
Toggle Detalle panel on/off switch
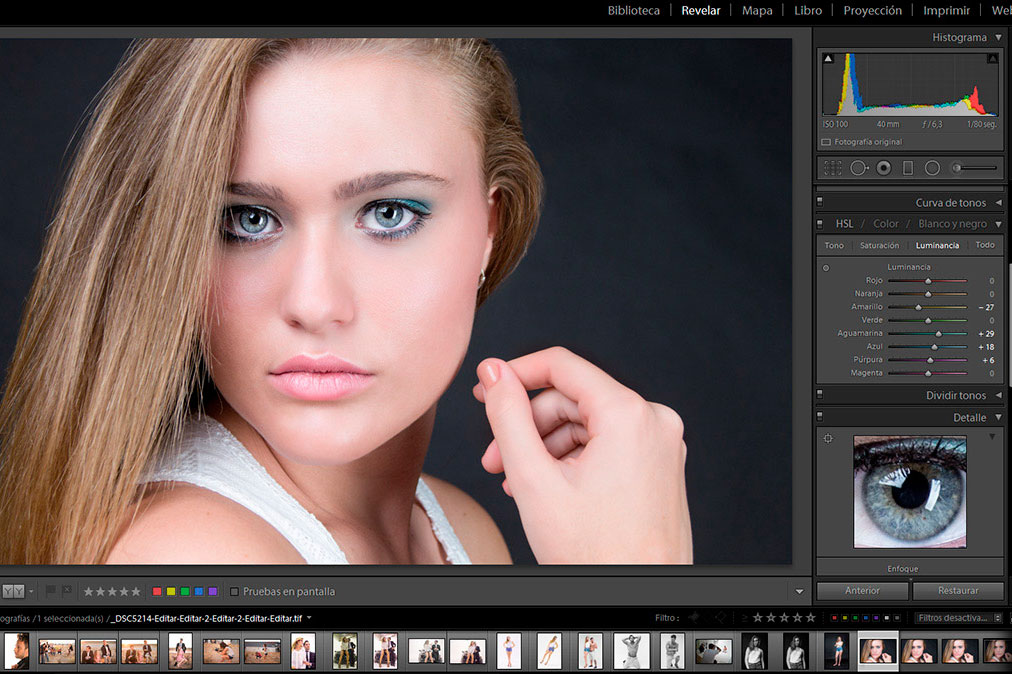[820, 416]
